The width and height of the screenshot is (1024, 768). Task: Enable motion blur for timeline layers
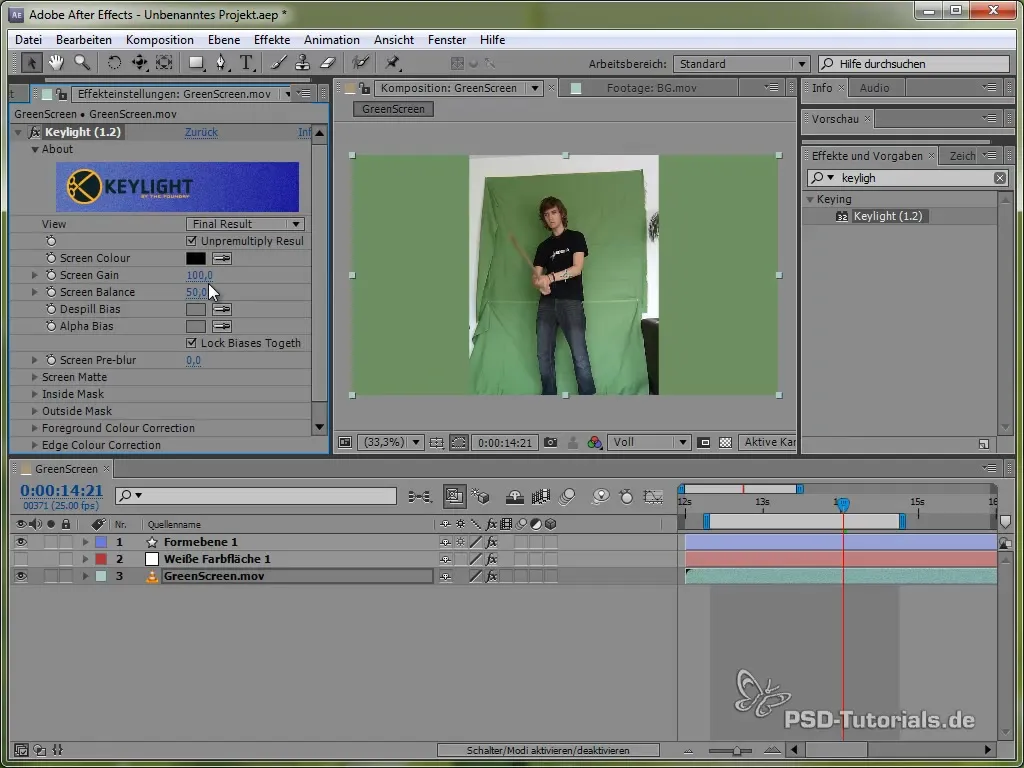tap(568, 497)
